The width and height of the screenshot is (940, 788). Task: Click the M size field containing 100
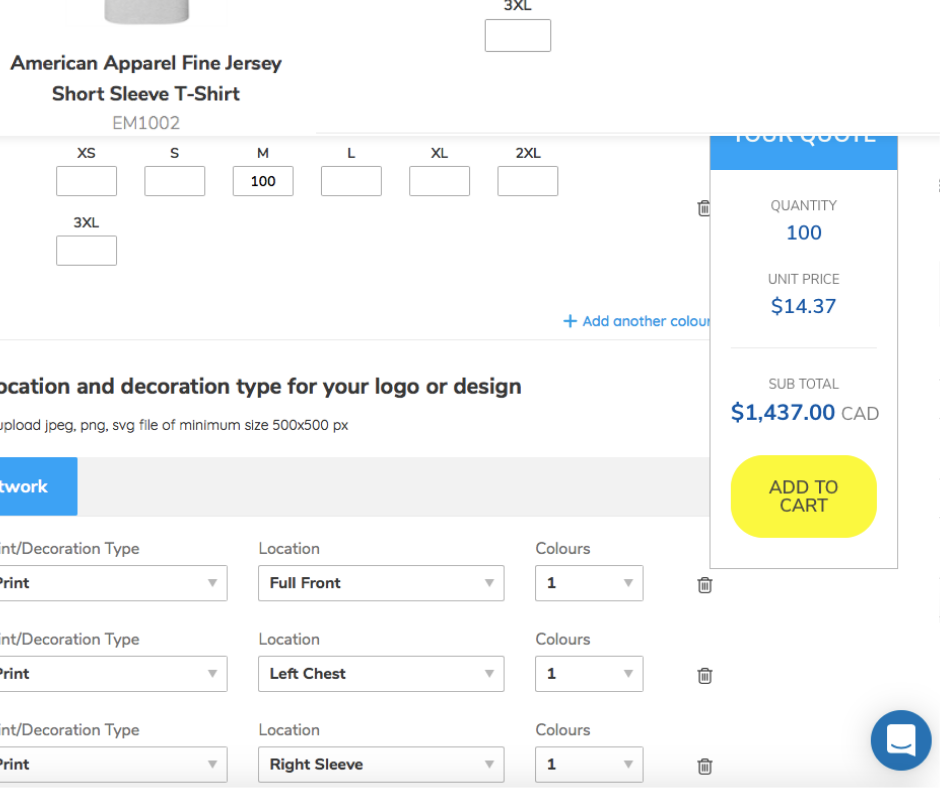coord(263,181)
